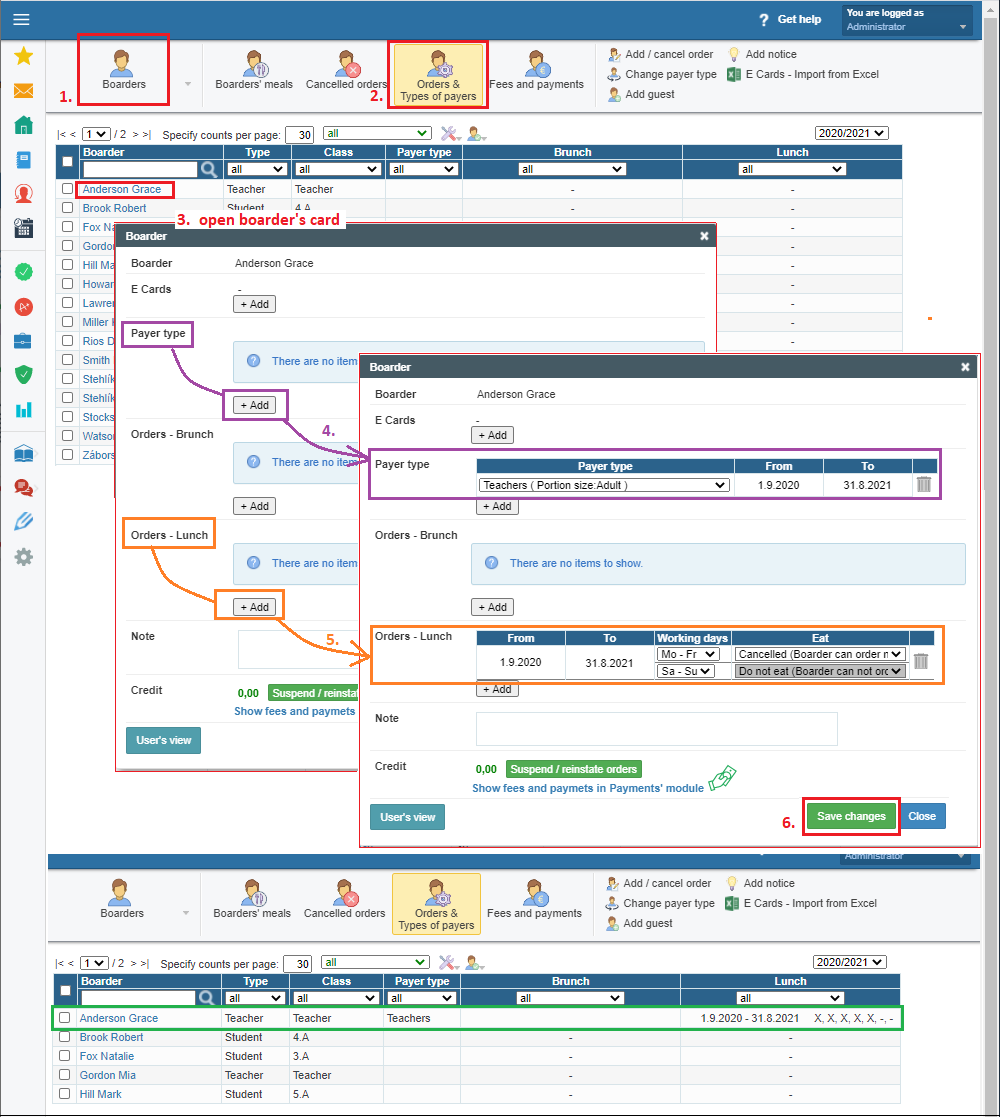The image size is (1000, 1117).
Task: Open the open book sidebar icon
Action: (24, 453)
